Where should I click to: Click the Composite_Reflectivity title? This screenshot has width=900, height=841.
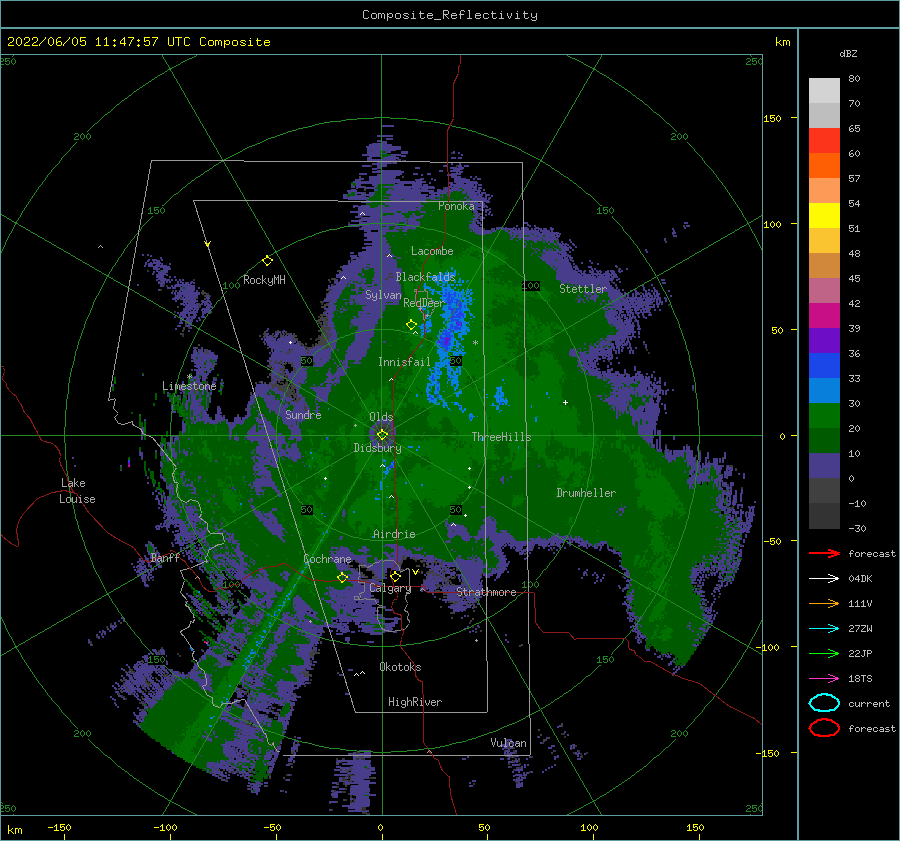450,15
